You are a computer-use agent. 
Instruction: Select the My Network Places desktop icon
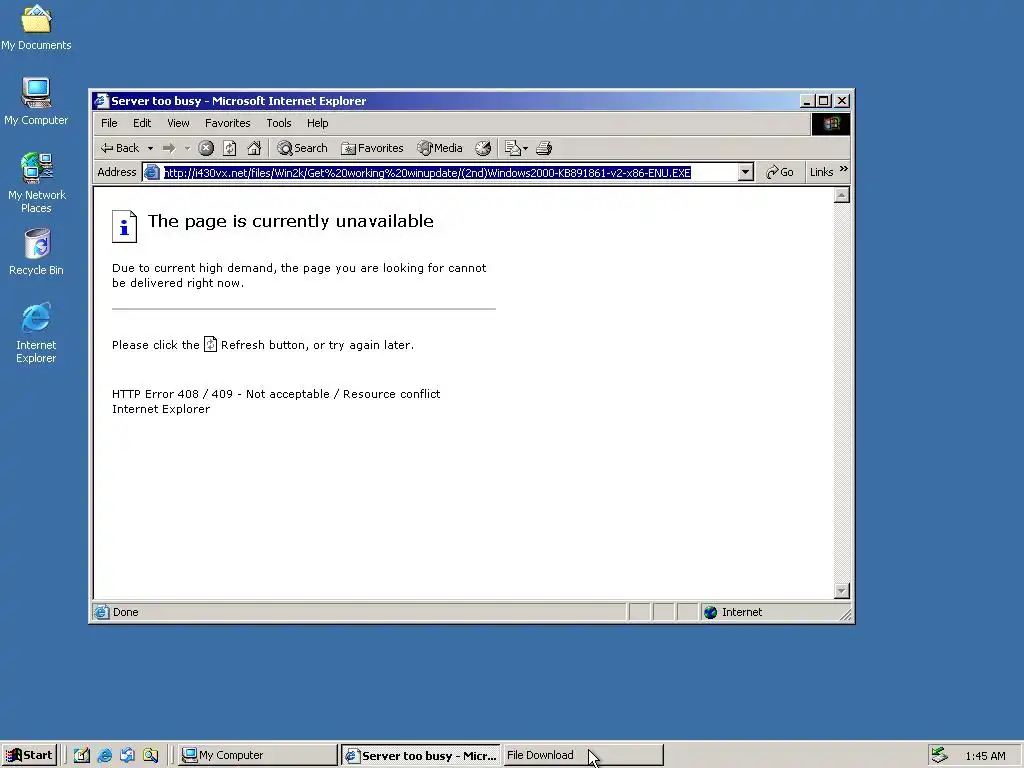point(36,184)
